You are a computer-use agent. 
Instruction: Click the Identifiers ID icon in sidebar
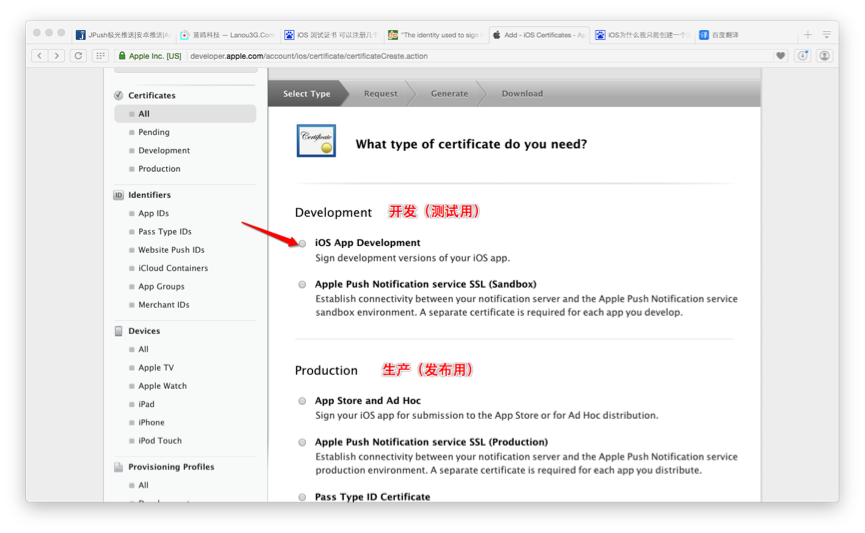pos(119,195)
